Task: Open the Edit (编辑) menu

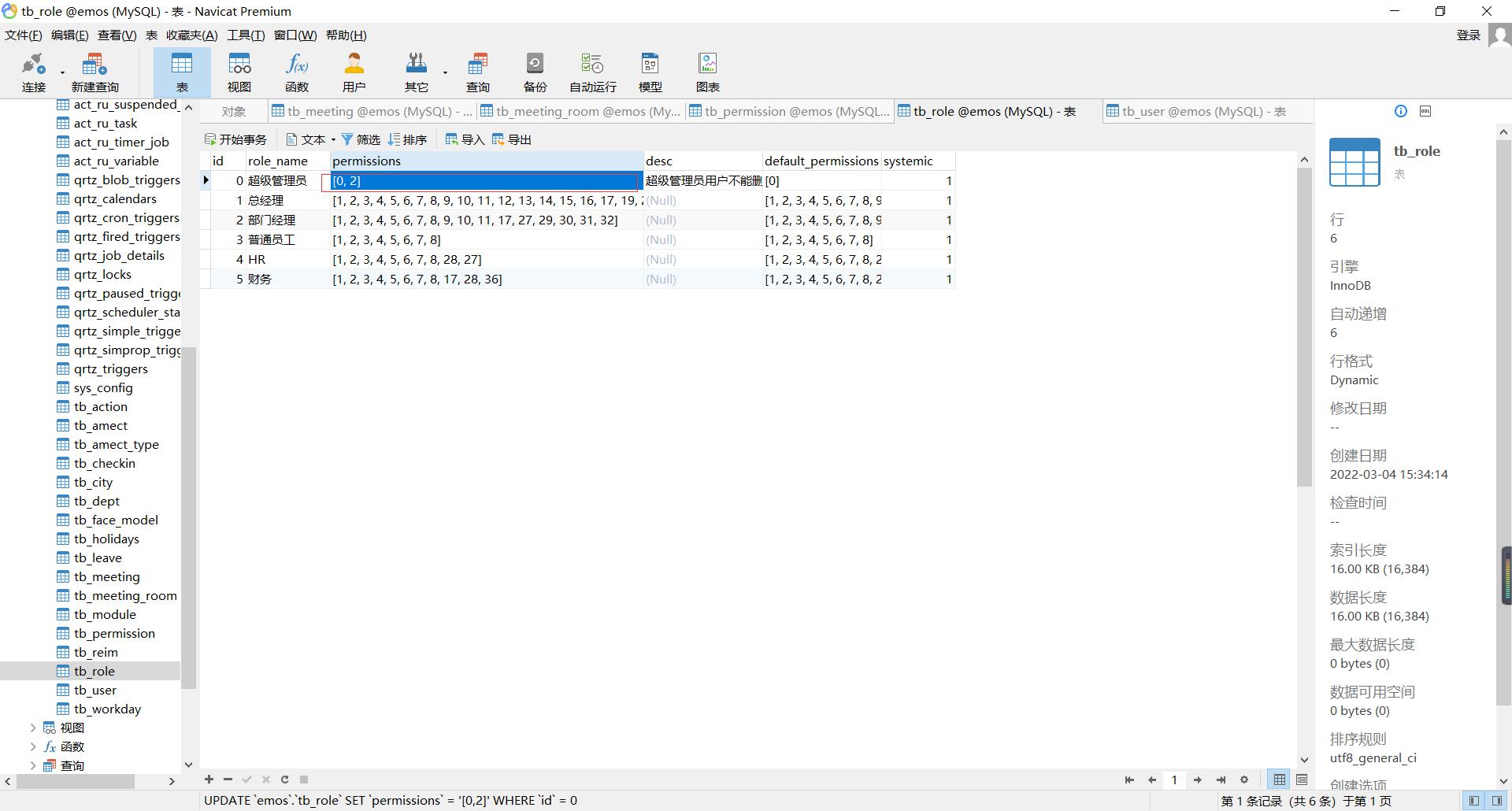Action: click(x=70, y=35)
